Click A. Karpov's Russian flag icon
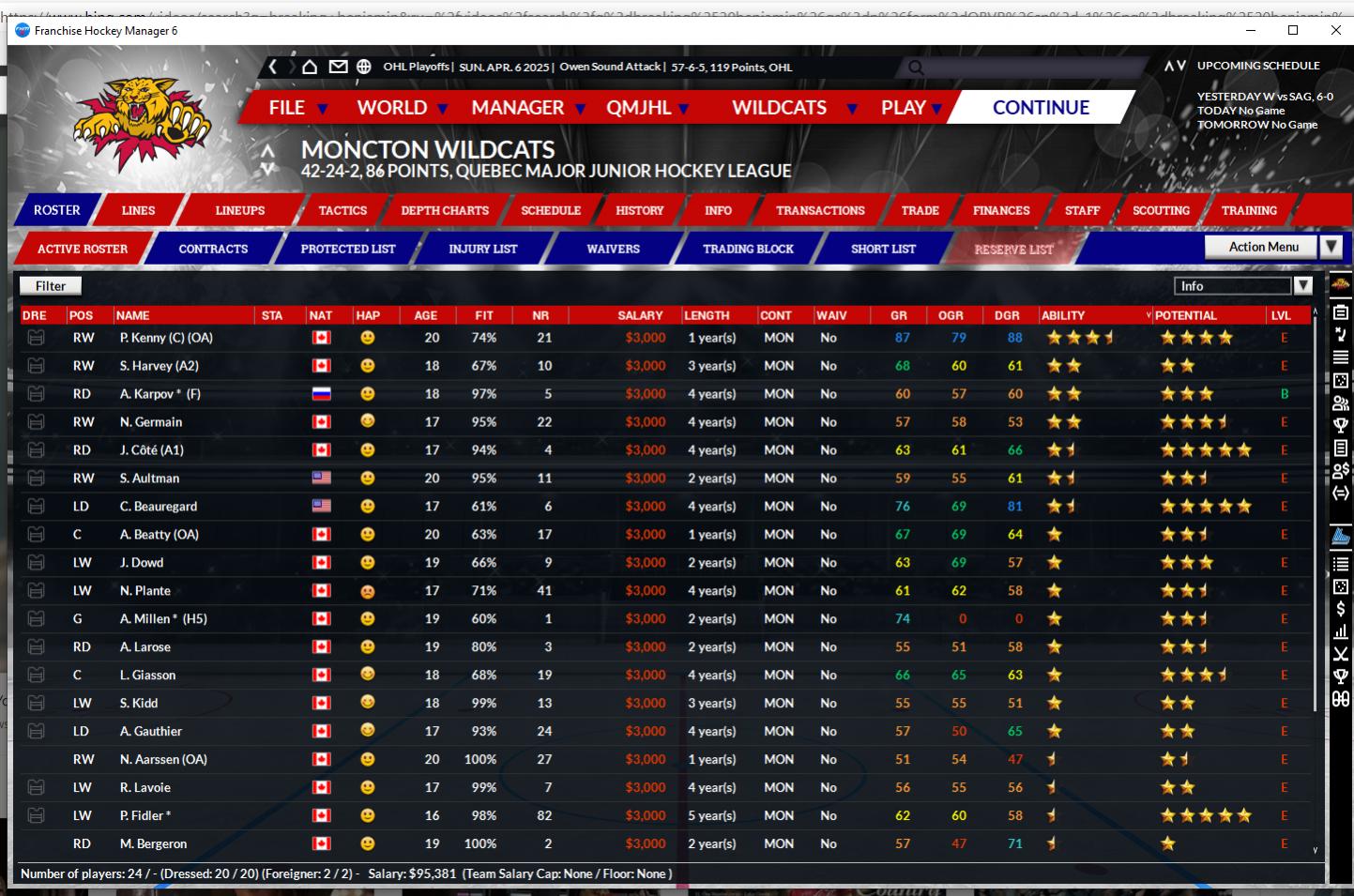 tap(321, 394)
